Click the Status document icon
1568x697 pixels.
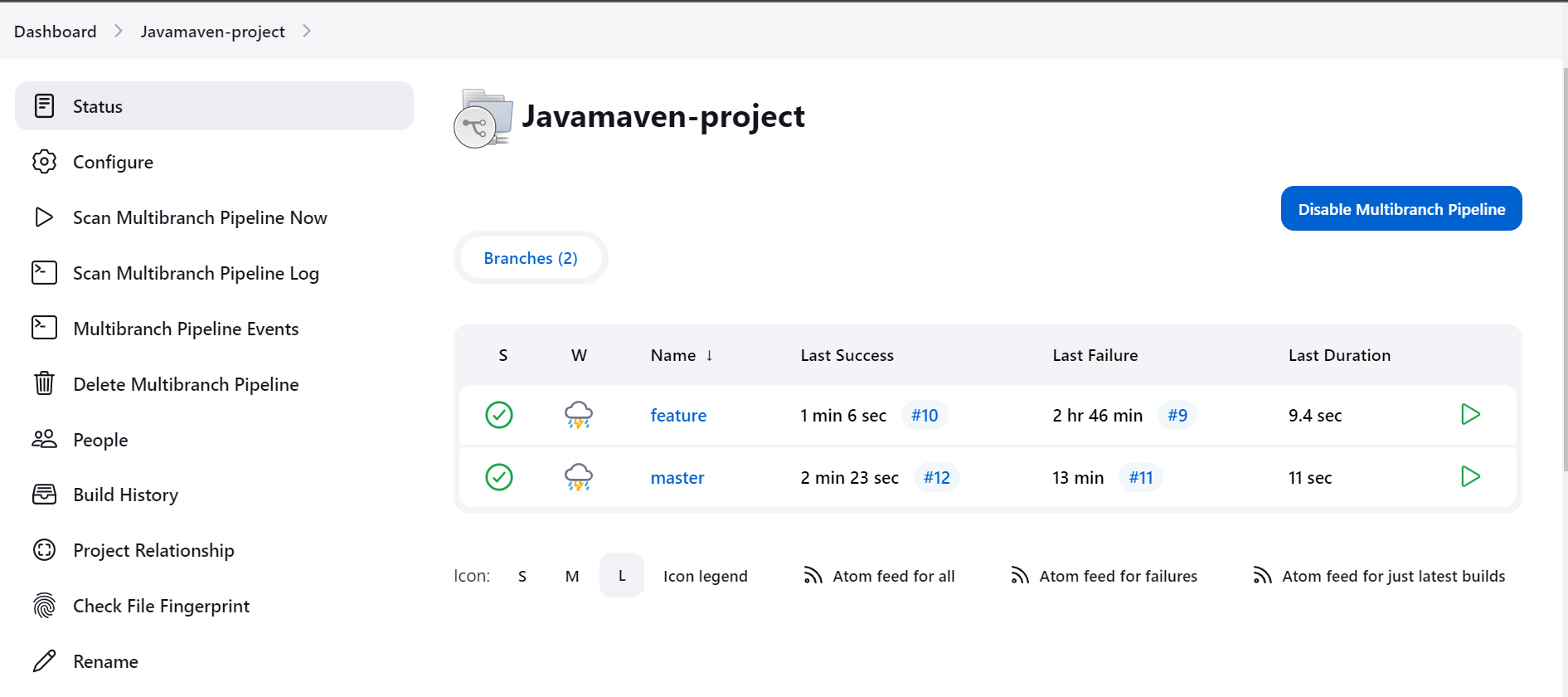(44, 105)
